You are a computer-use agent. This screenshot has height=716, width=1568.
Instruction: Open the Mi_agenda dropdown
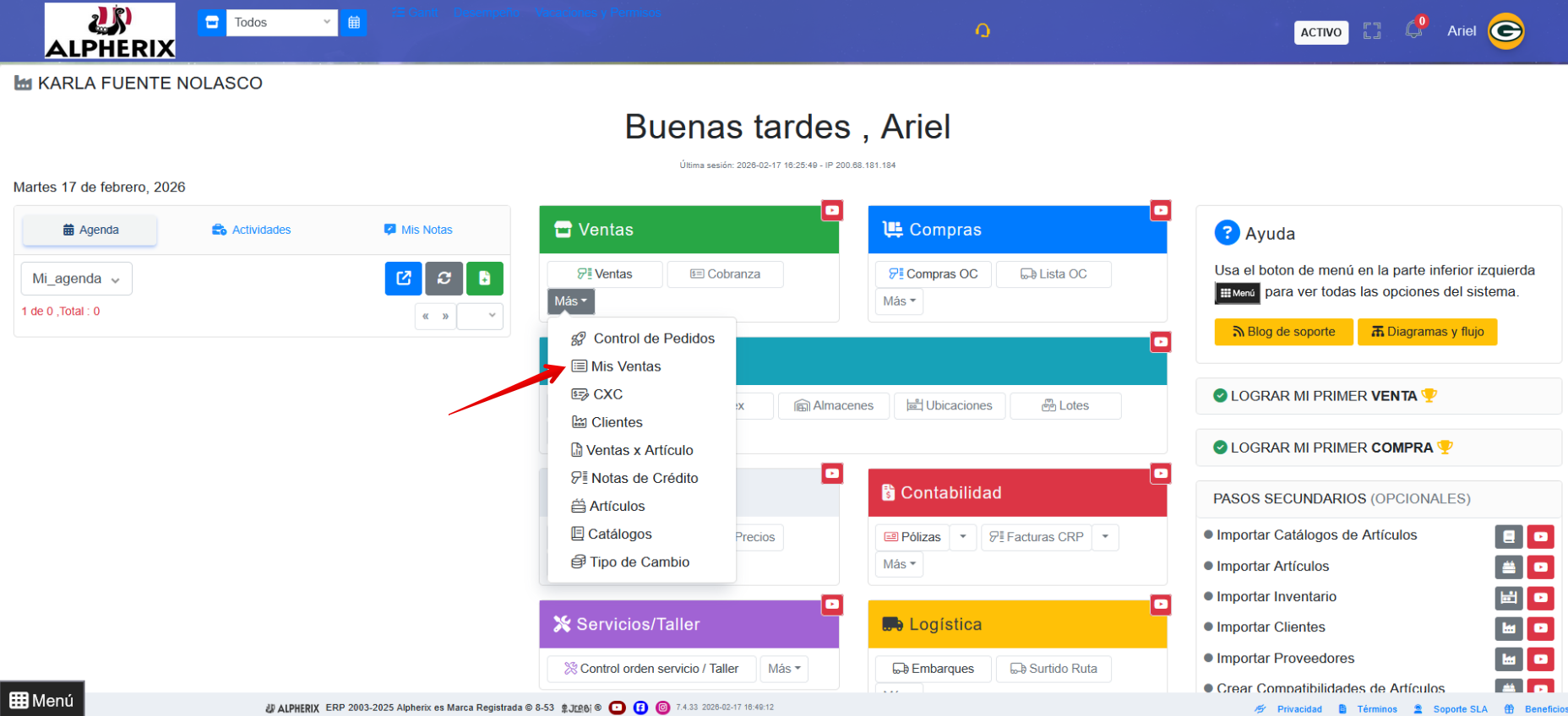(x=76, y=279)
